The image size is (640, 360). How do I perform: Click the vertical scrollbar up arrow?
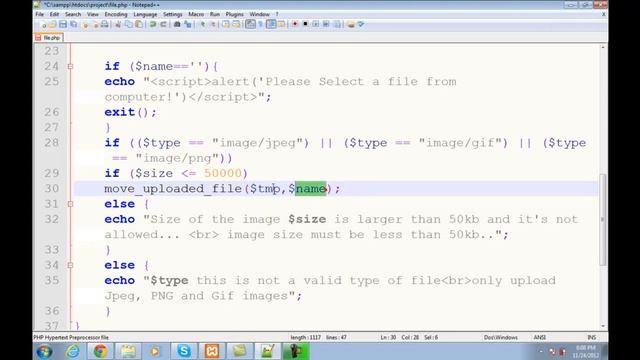pos(603,48)
